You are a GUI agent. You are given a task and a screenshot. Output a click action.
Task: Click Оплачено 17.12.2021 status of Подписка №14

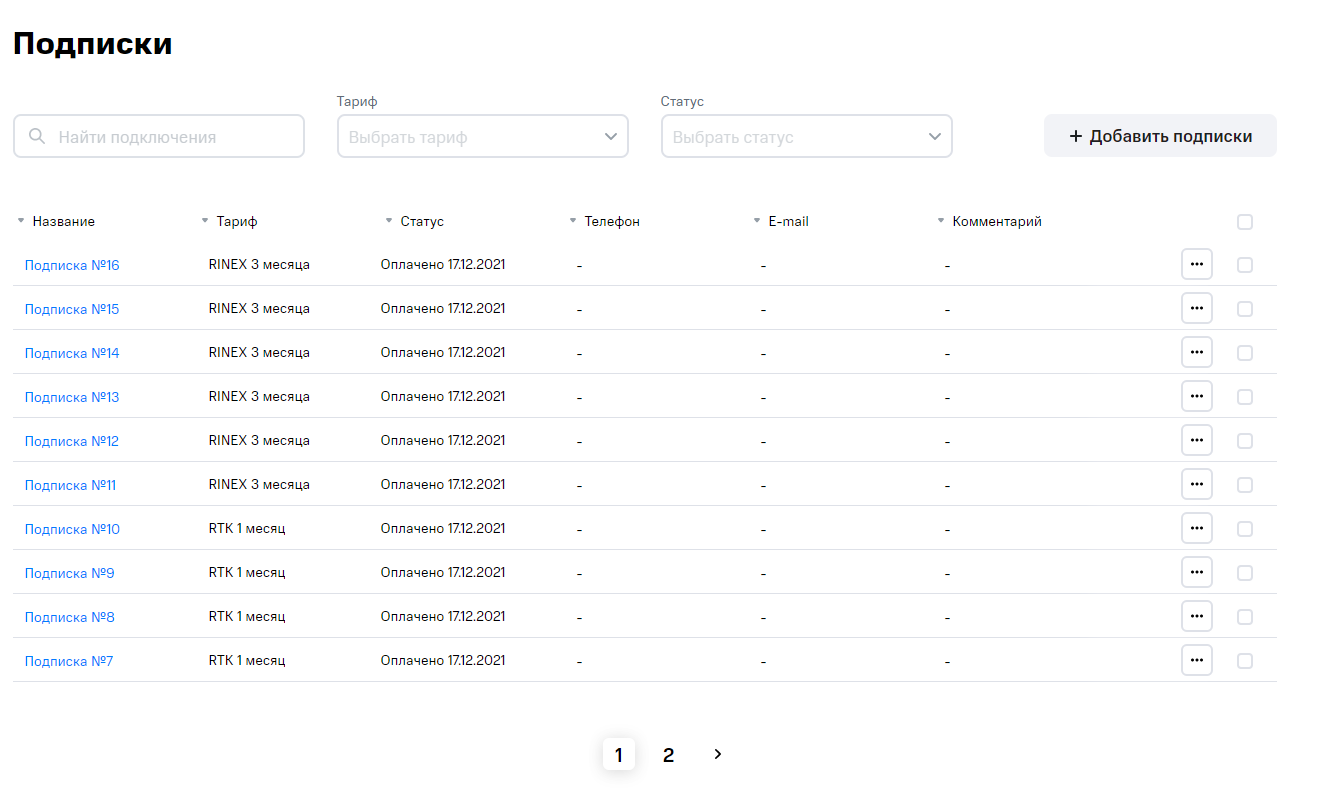click(443, 353)
